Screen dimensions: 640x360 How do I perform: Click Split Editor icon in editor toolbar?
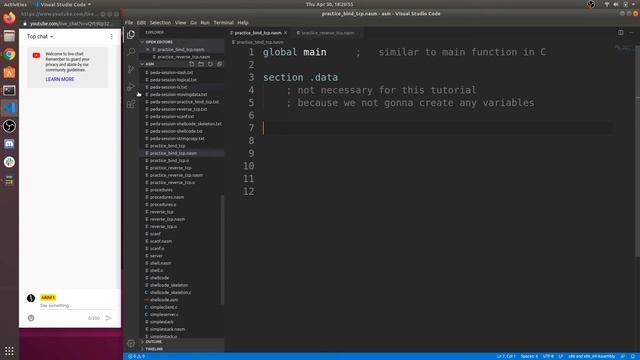click(x=620, y=33)
